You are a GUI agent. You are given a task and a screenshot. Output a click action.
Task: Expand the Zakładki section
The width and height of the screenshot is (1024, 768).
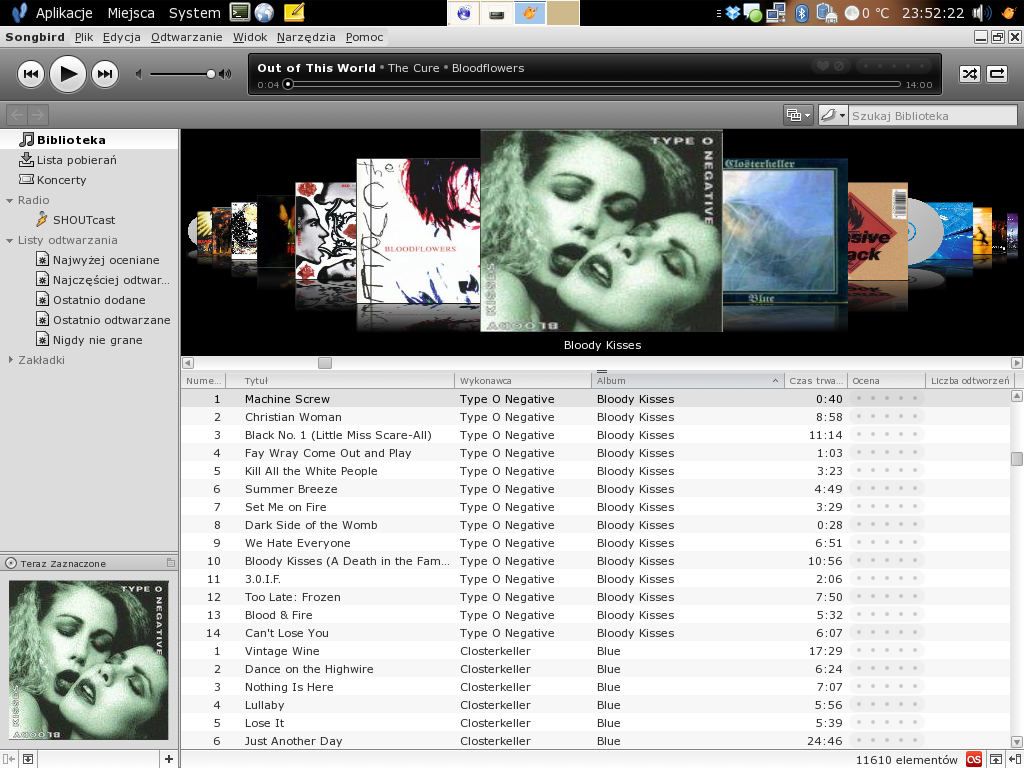click(10, 360)
